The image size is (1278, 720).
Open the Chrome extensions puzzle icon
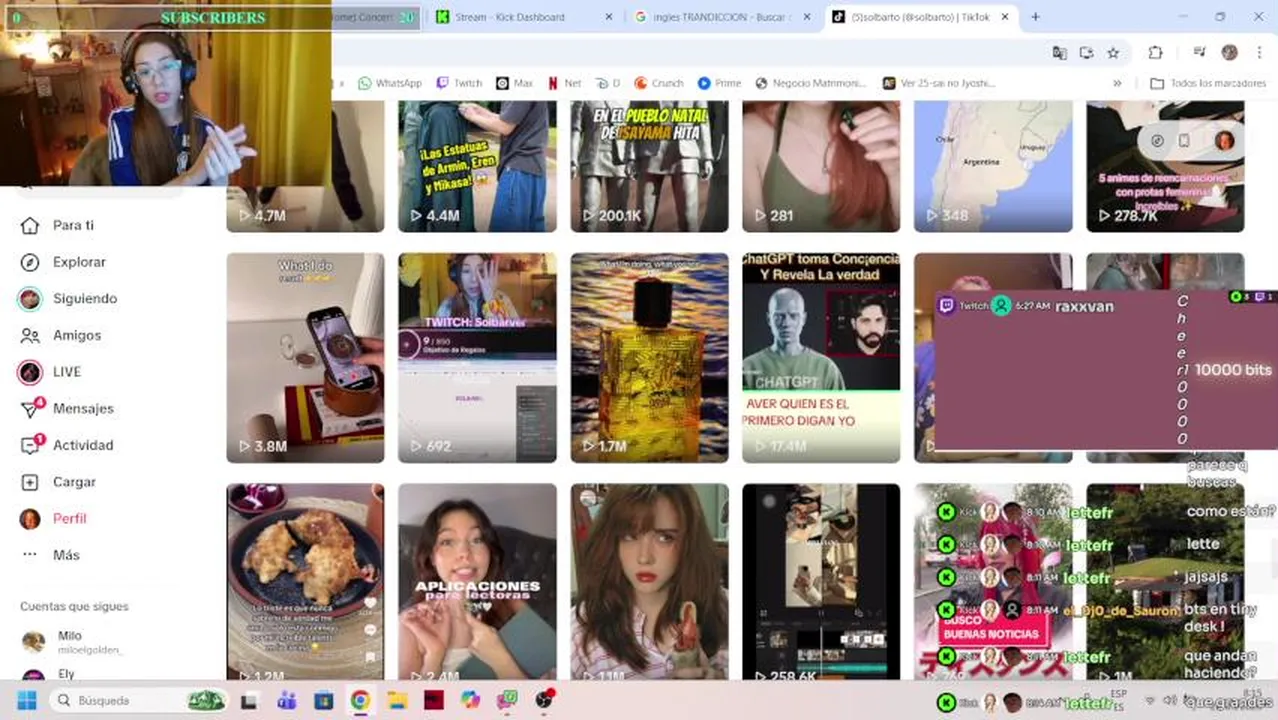pyautogui.click(x=1155, y=53)
